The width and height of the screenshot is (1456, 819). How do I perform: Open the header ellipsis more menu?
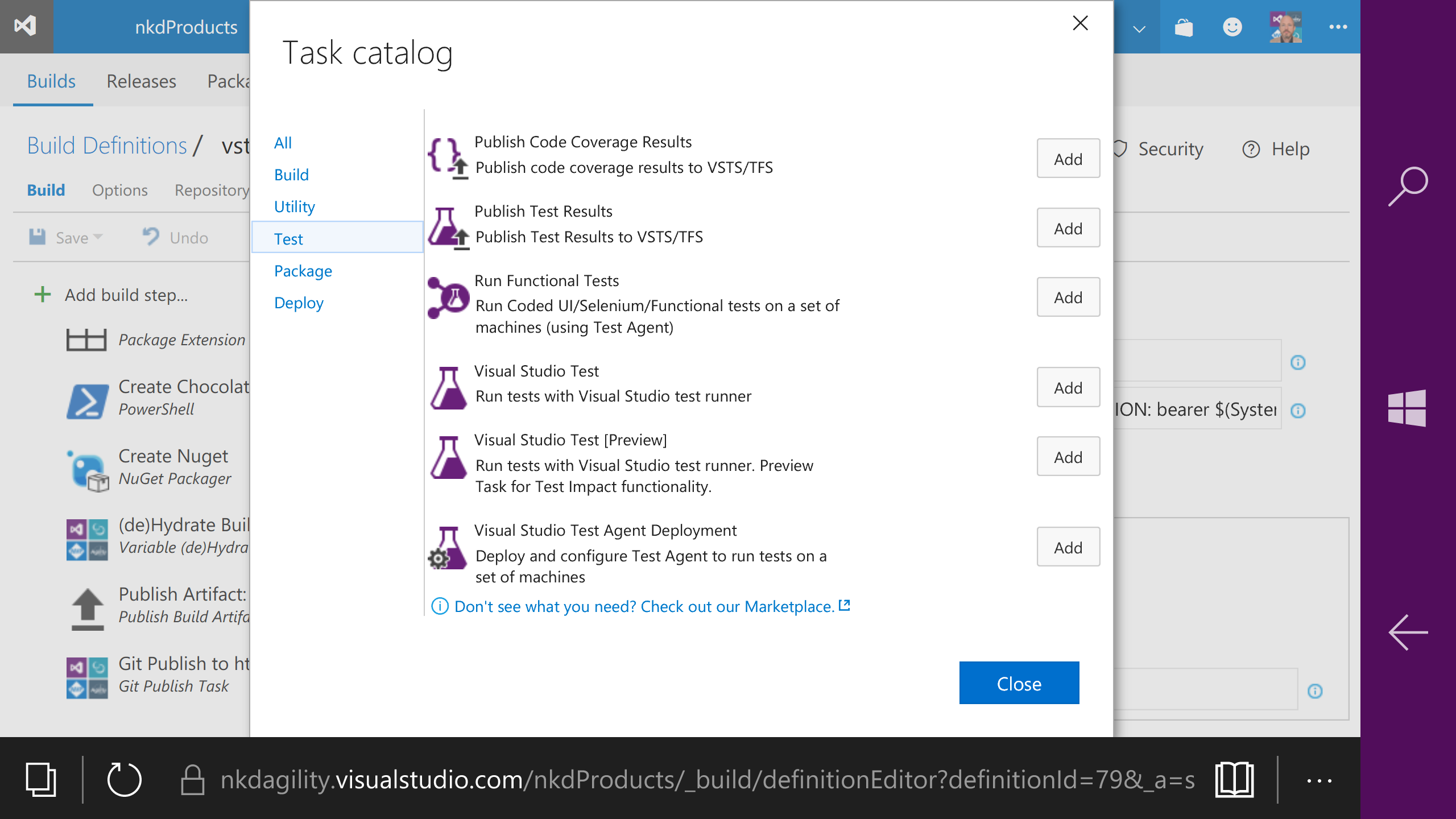click(1338, 27)
